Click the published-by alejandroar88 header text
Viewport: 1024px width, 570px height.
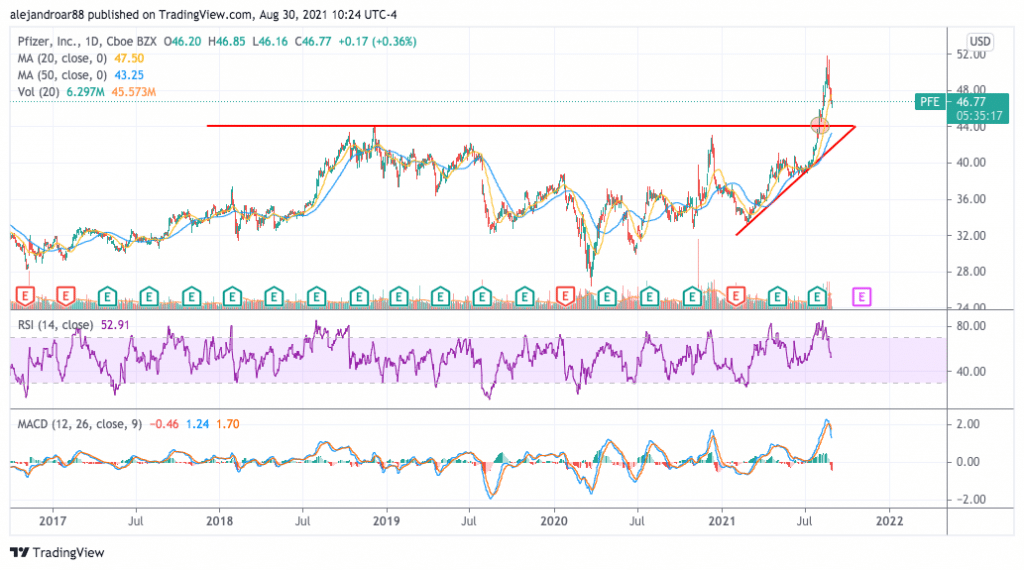(203, 14)
